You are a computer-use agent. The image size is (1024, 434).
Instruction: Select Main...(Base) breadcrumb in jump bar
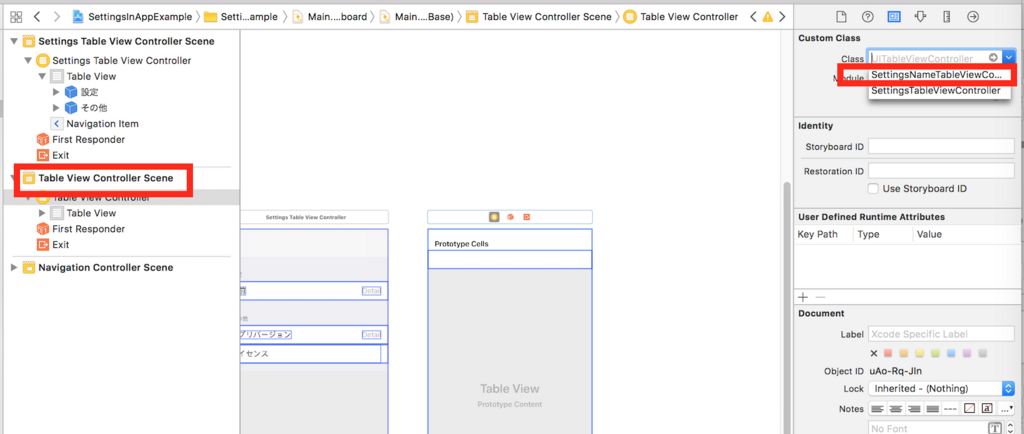click(x=417, y=16)
